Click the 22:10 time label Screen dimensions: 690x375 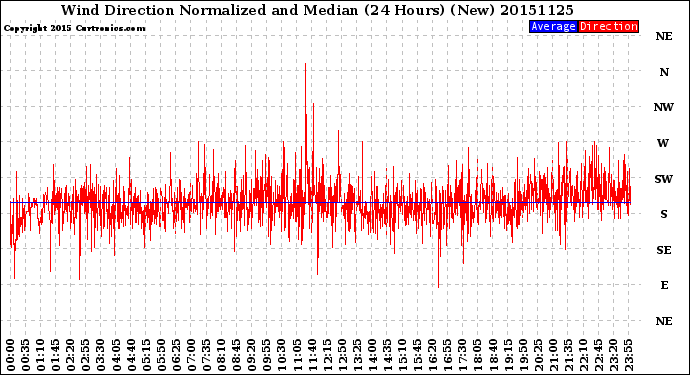pos(583,355)
